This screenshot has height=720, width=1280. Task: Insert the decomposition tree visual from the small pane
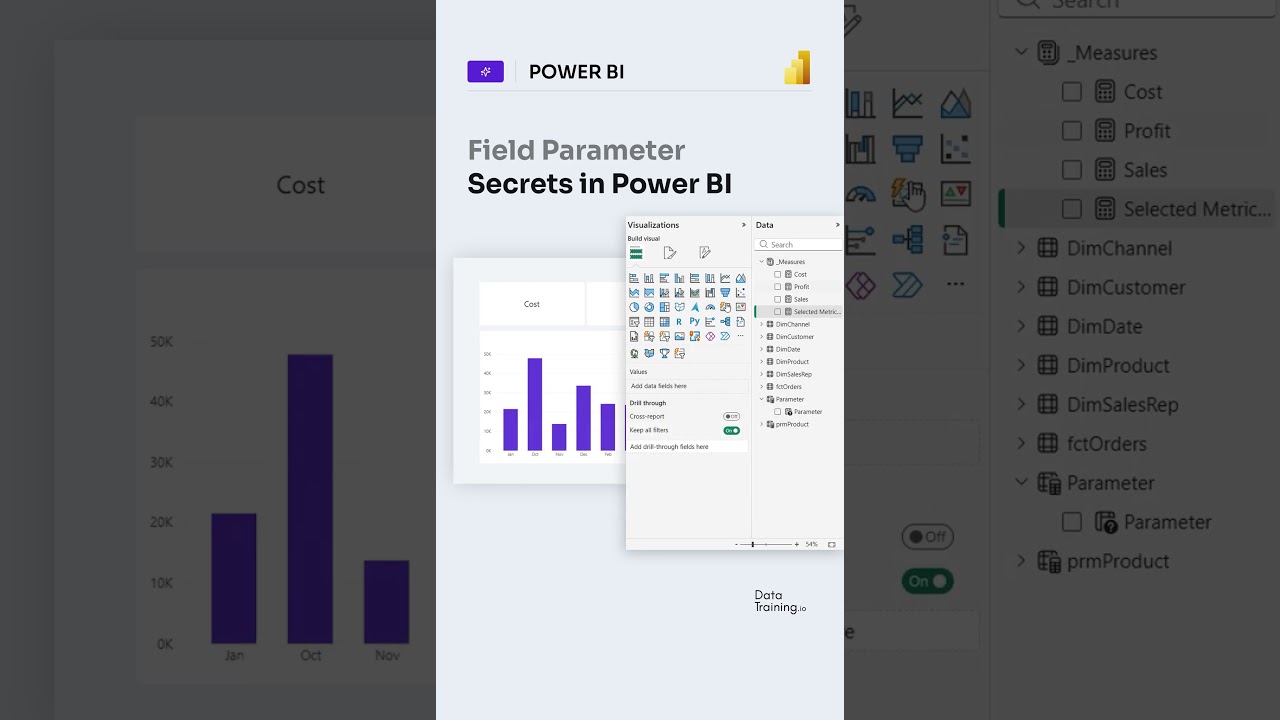[725, 322]
